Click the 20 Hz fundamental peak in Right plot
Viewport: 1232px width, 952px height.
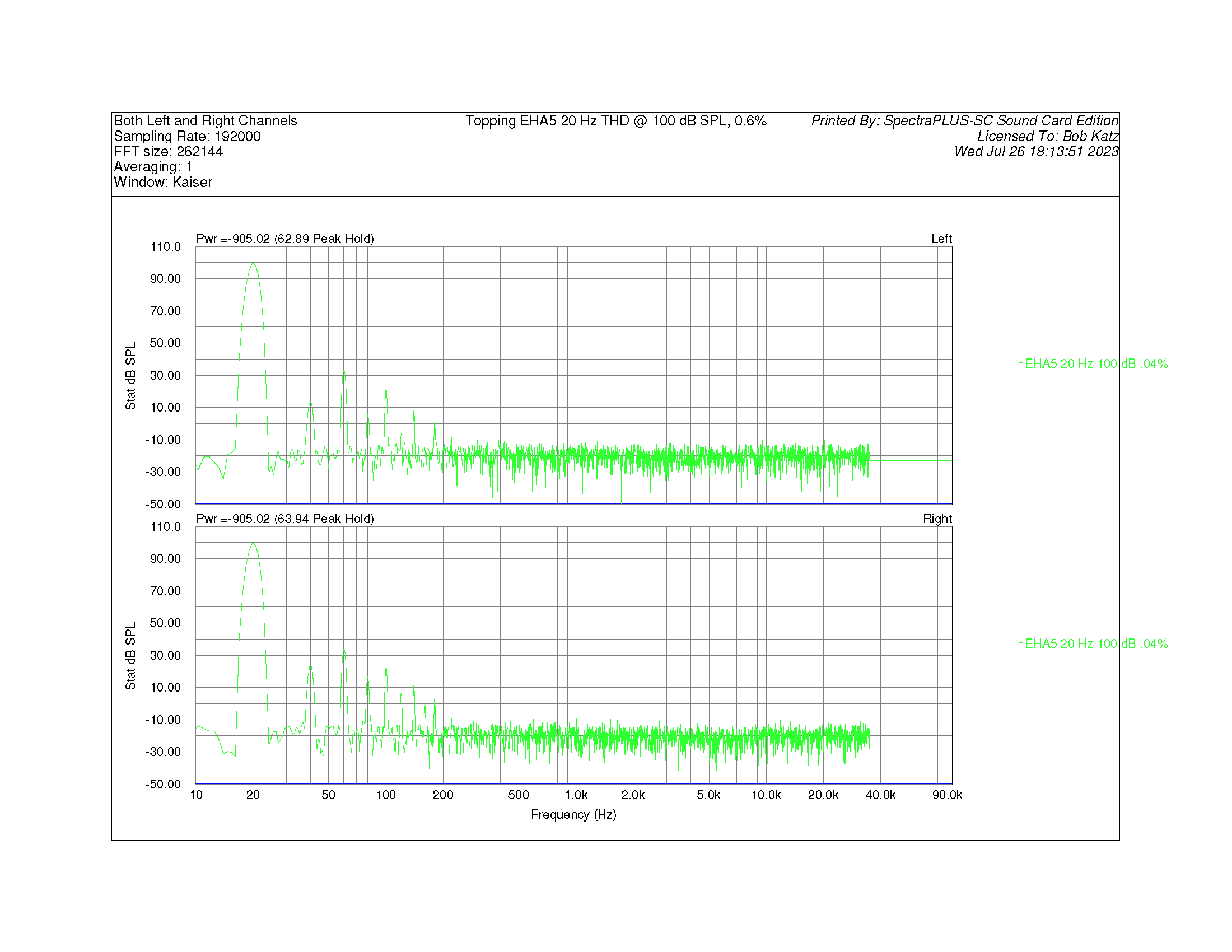pyautogui.click(x=253, y=545)
